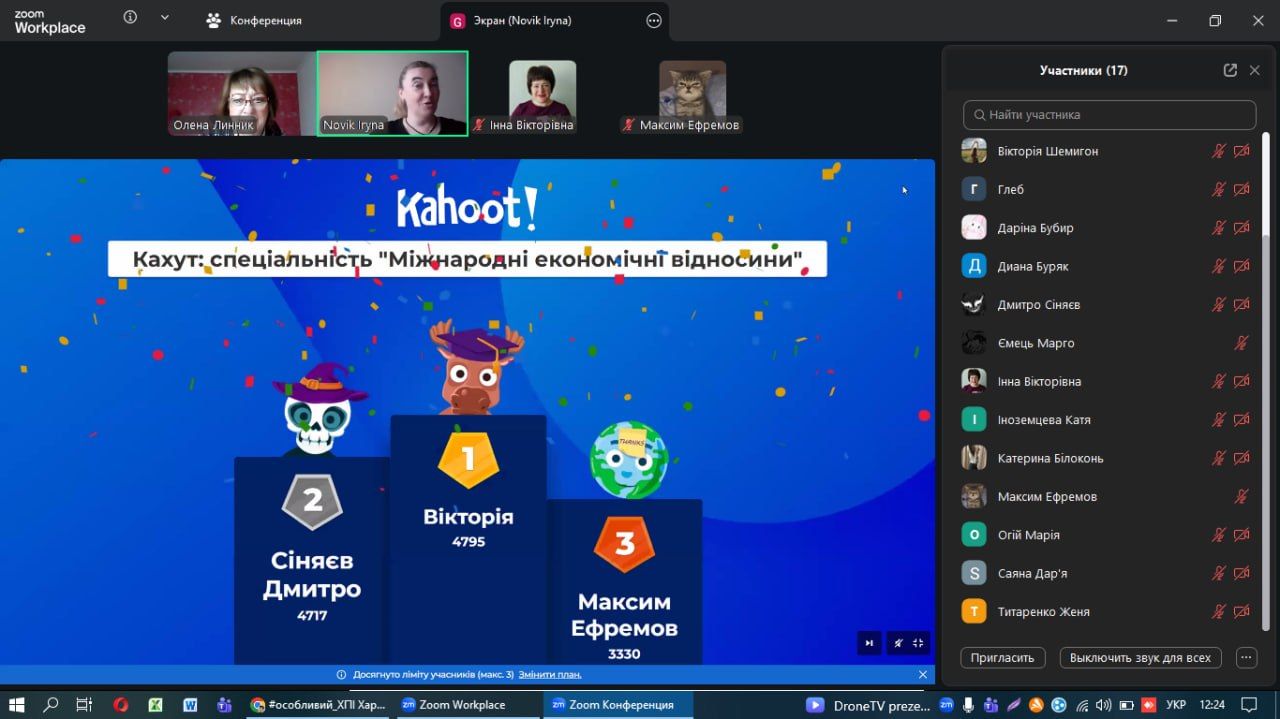Open the Змінити план link
The height and width of the screenshot is (719, 1280).
[x=550, y=675]
